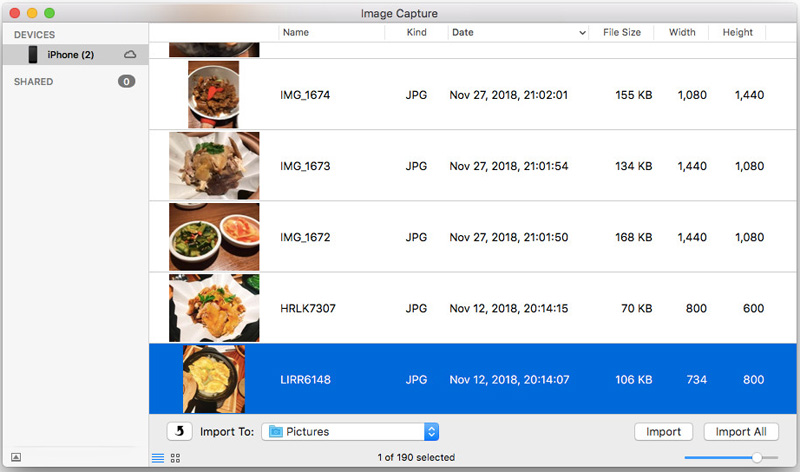Click the rotate counterclockwise icon
Viewport: 800px width, 472px height.
[180, 432]
